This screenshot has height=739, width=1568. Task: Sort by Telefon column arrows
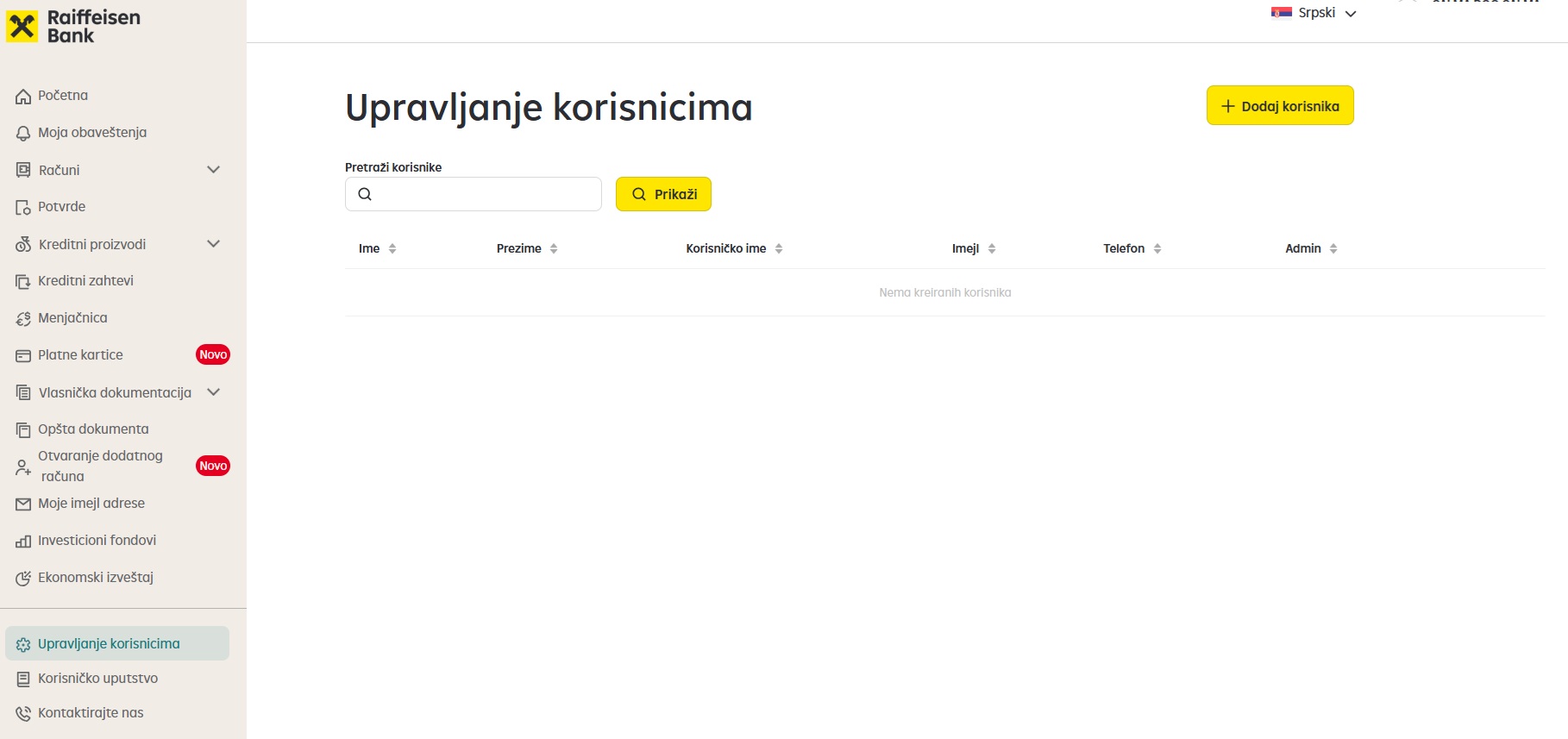(1157, 248)
